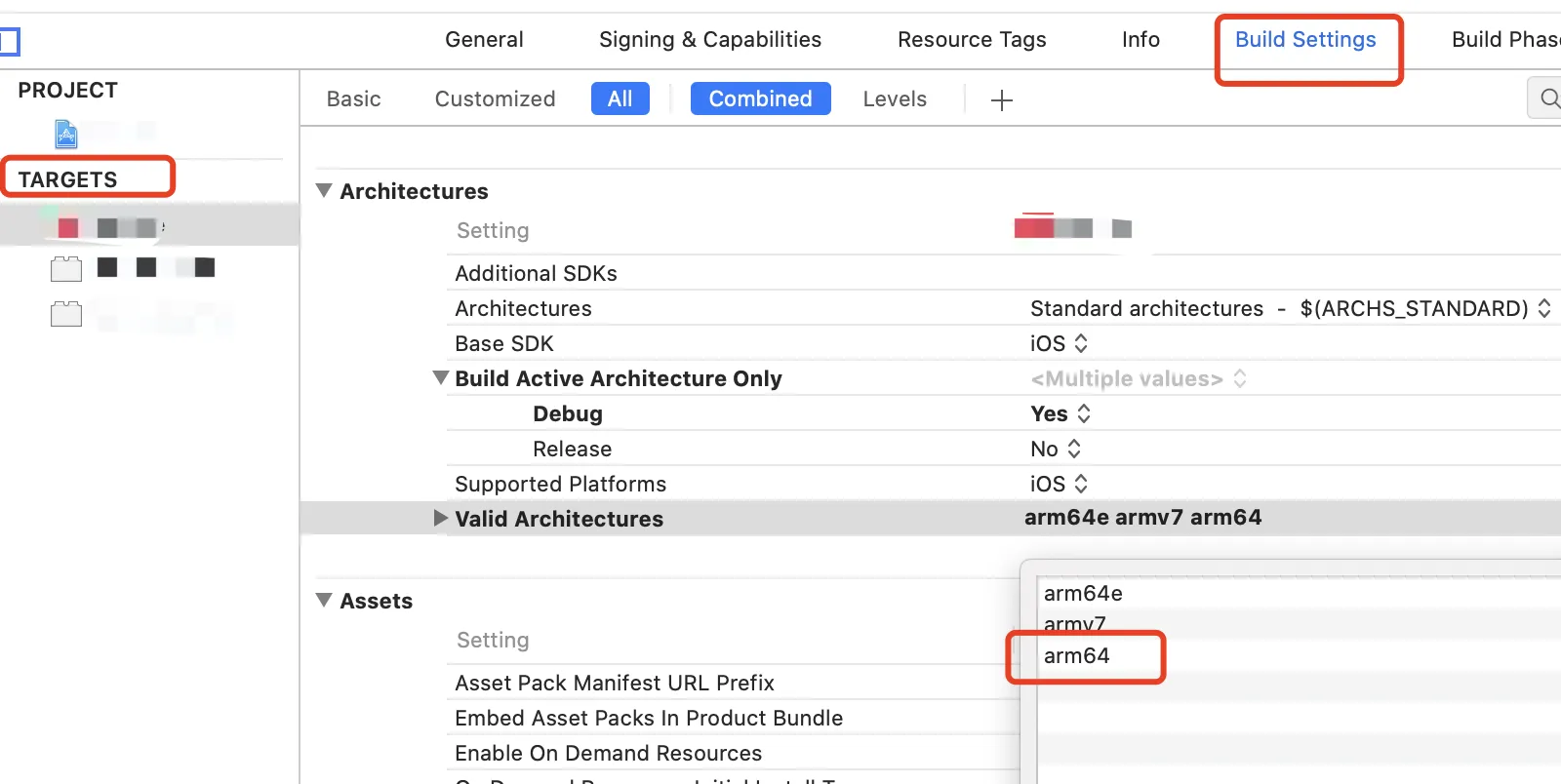Switch view to Combined
Image resolution: width=1561 pixels, height=784 pixels.
pyautogui.click(x=760, y=98)
